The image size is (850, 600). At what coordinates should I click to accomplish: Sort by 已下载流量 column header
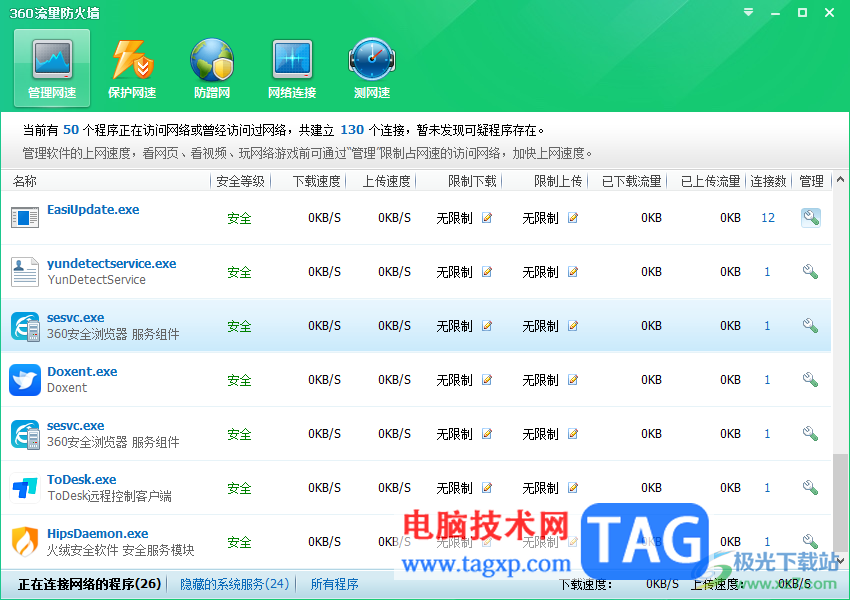(x=632, y=181)
